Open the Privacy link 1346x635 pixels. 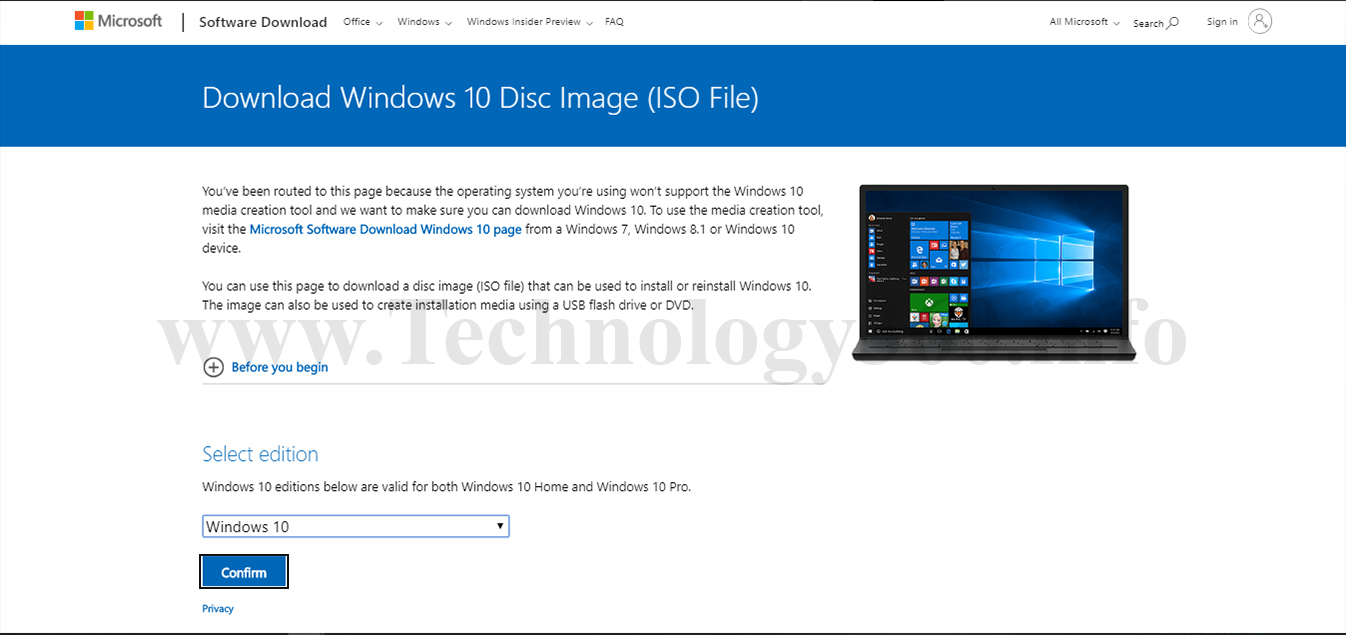(218, 608)
